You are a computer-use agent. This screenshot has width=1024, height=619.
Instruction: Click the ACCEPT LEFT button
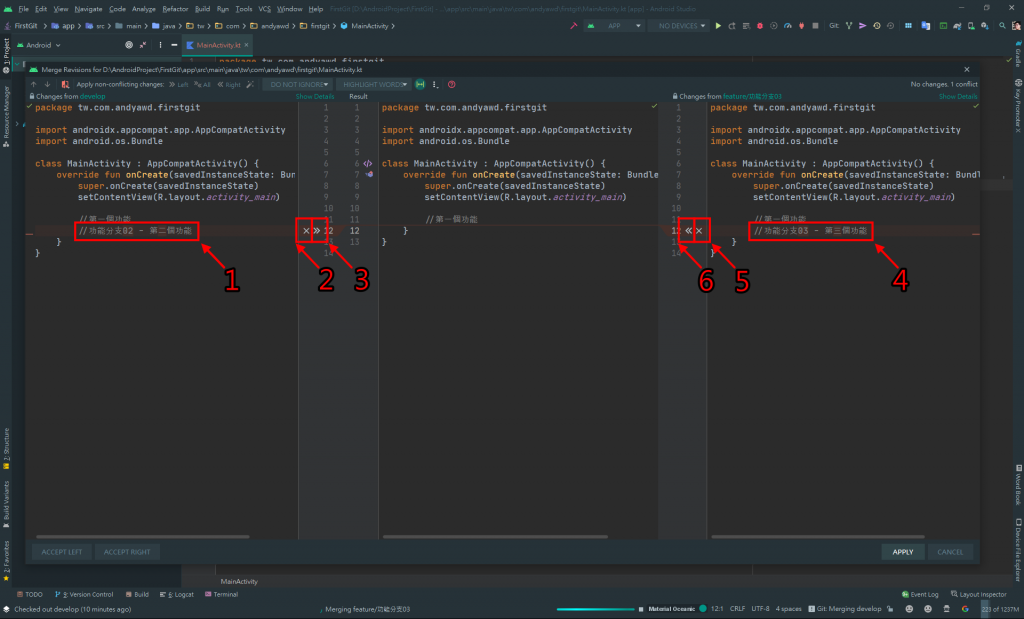(x=62, y=552)
